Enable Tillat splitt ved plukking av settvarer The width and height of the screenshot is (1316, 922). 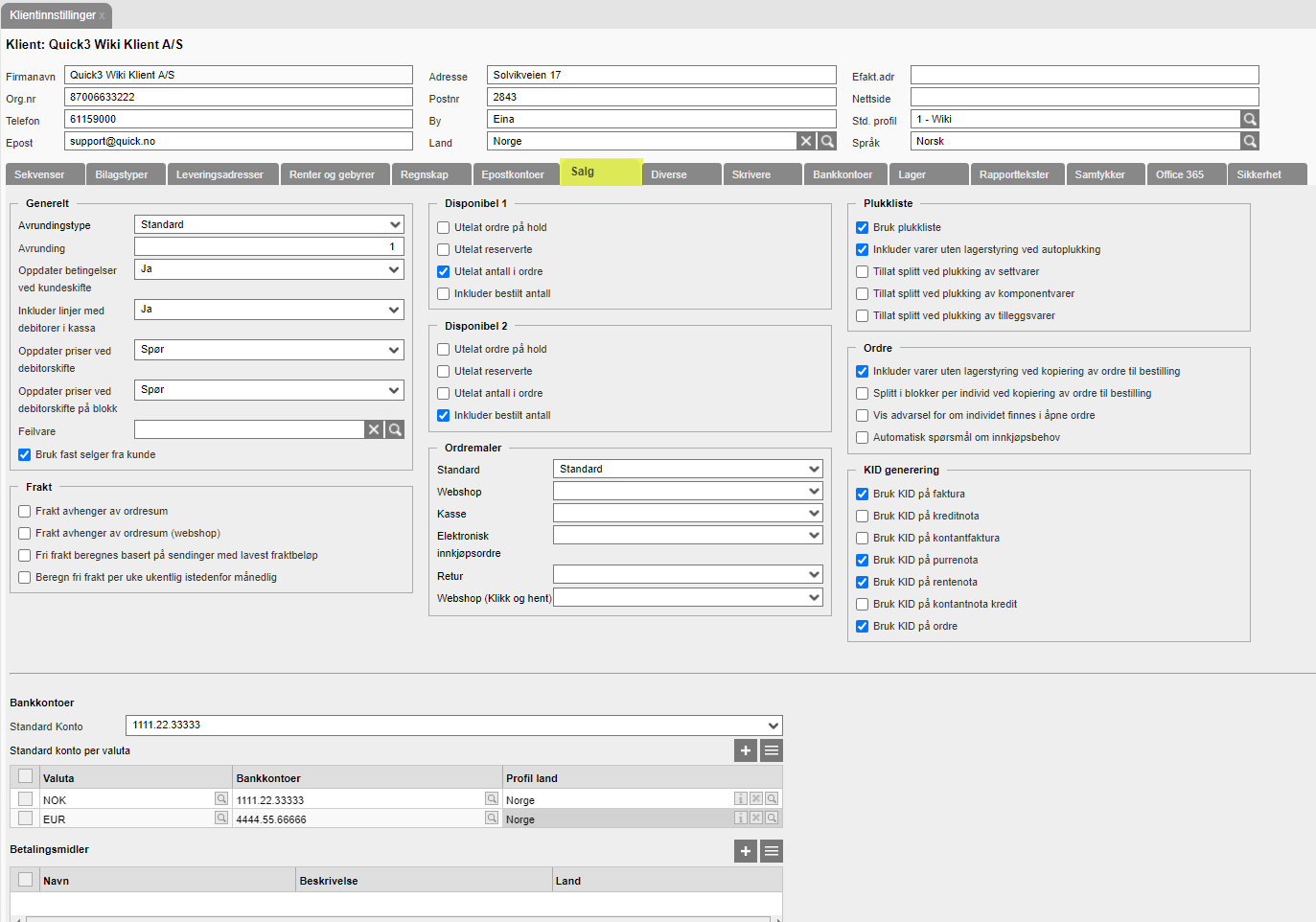click(x=862, y=271)
